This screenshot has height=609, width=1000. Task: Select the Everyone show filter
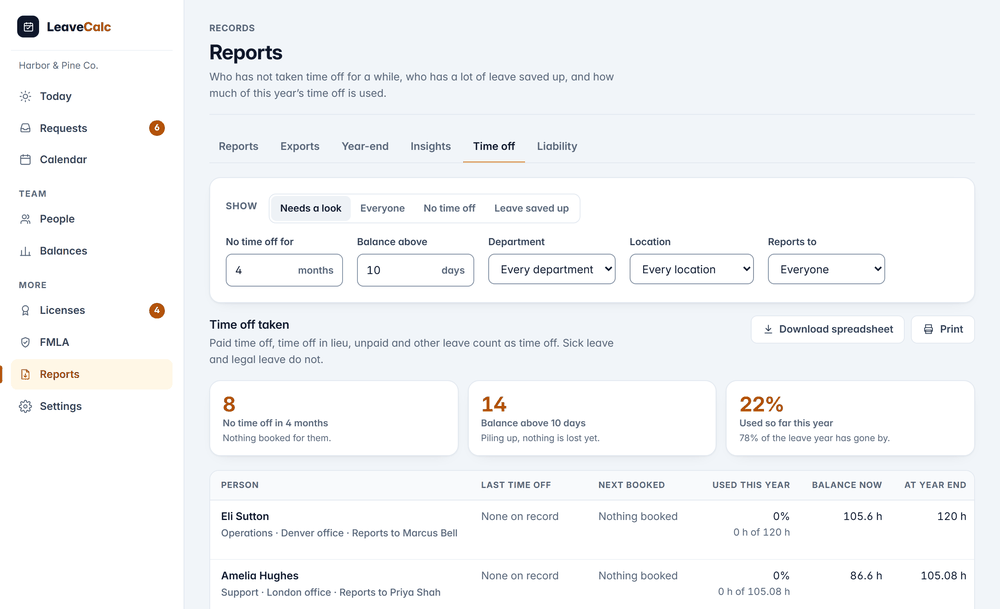382,209
